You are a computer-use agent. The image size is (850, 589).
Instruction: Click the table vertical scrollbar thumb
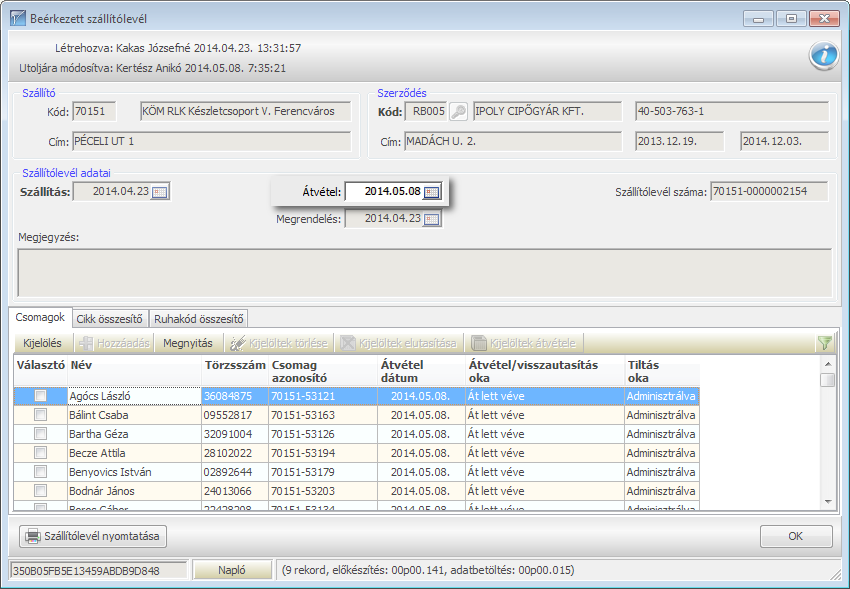828,379
